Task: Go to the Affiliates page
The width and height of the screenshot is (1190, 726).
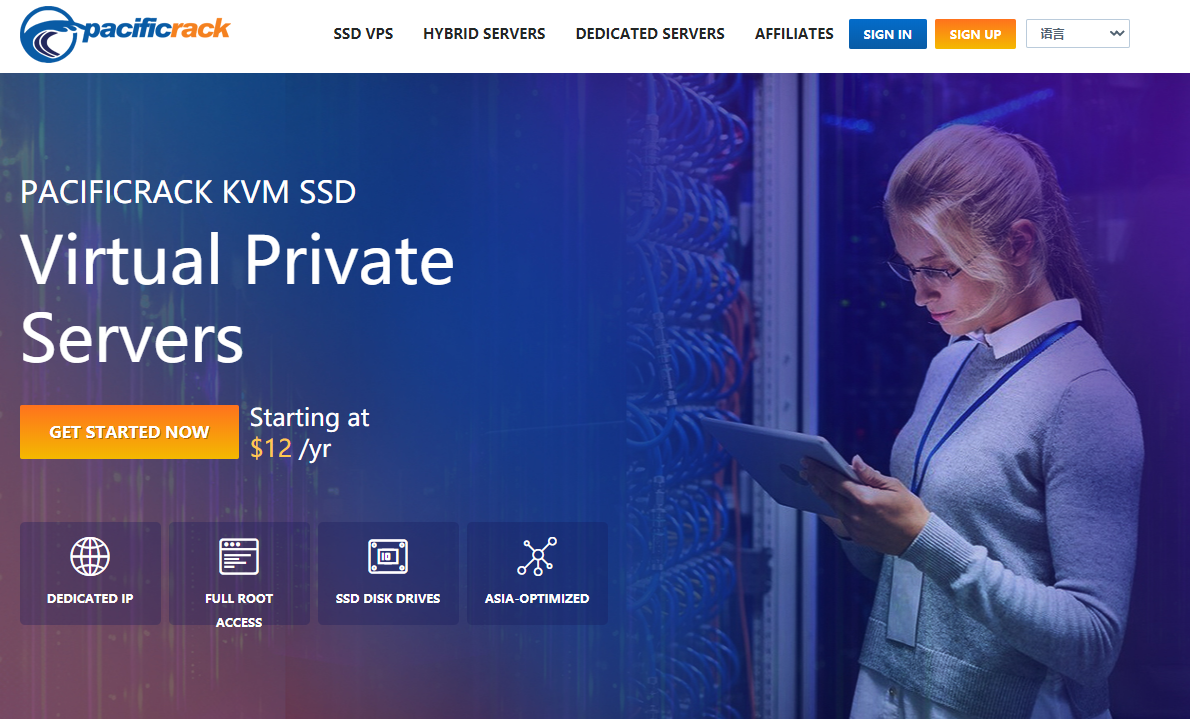Action: [x=794, y=34]
